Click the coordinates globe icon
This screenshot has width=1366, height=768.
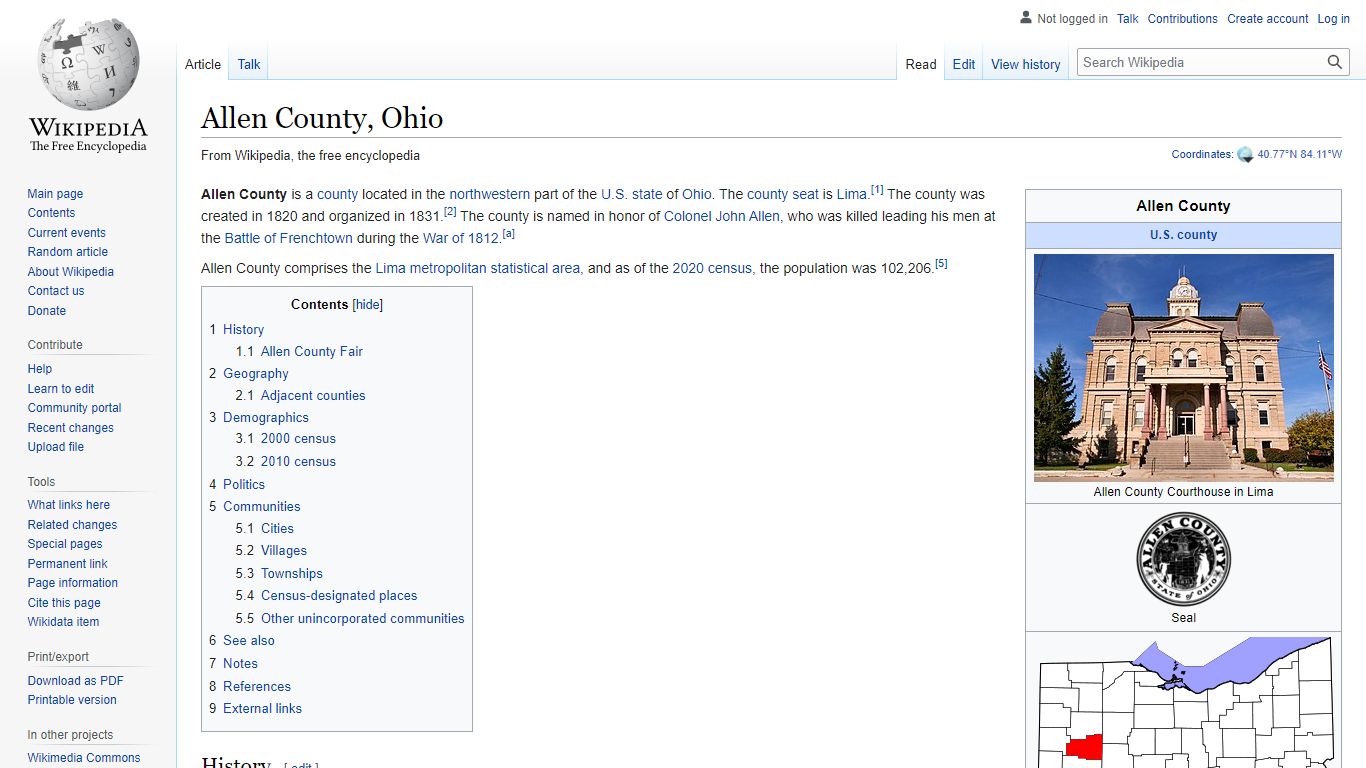click(x=1245, y=155)
